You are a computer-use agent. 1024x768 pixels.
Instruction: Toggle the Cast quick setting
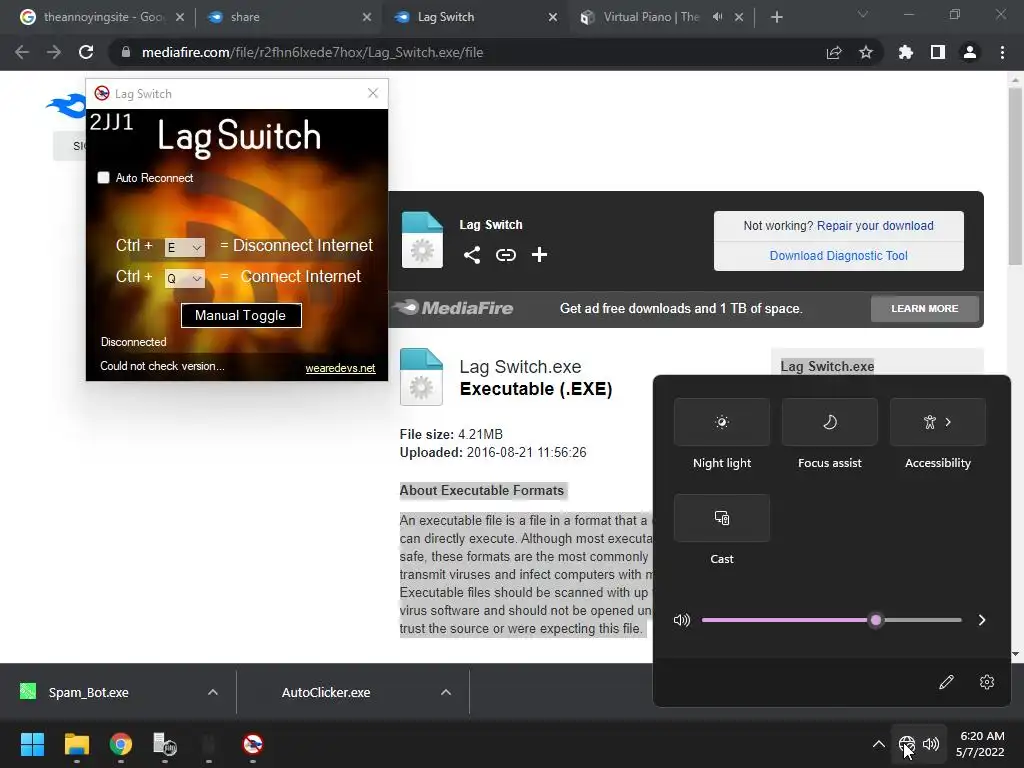click(722, 518)
